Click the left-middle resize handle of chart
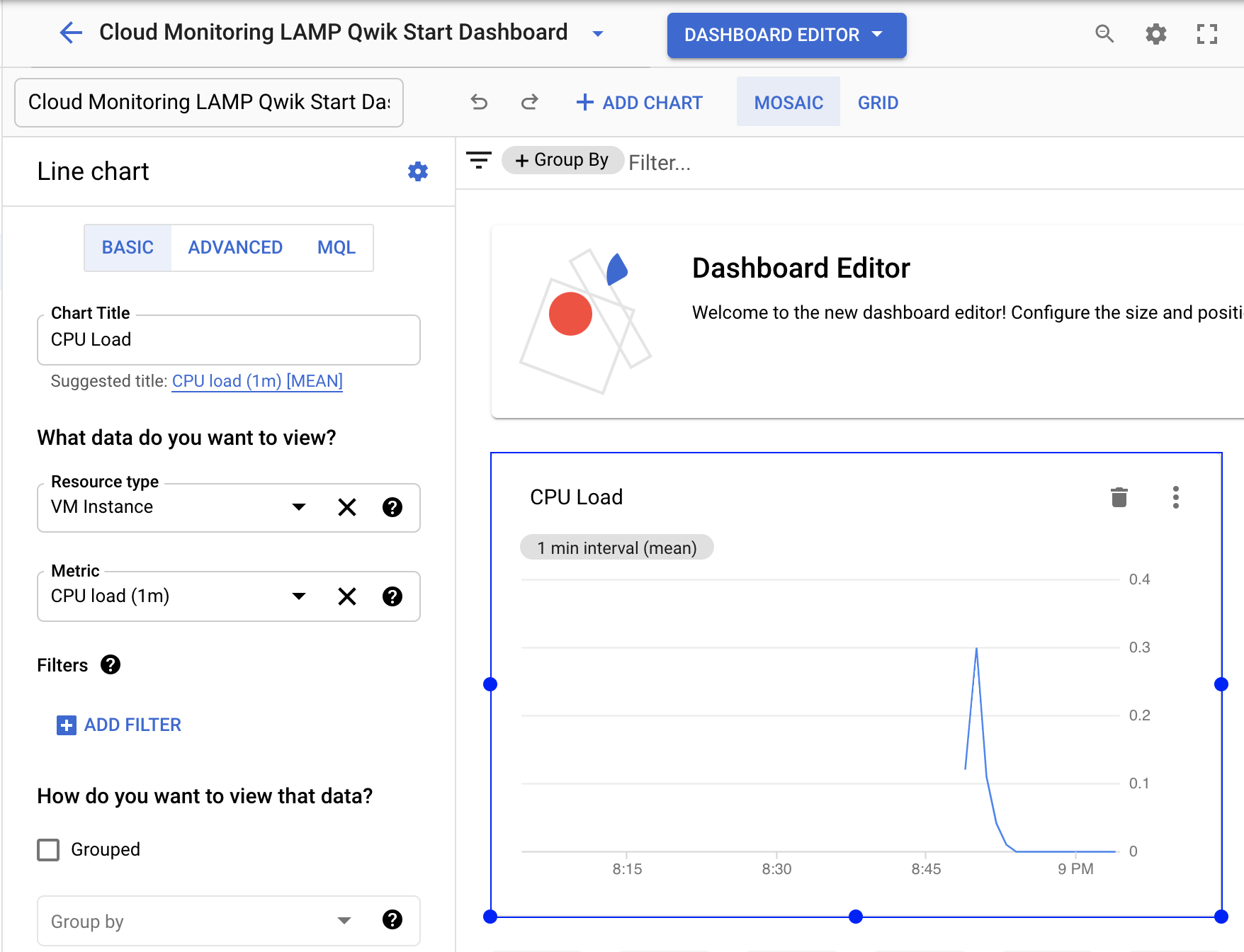The height and width of the screenshot is (952, 1244). [x=490, y=684]
